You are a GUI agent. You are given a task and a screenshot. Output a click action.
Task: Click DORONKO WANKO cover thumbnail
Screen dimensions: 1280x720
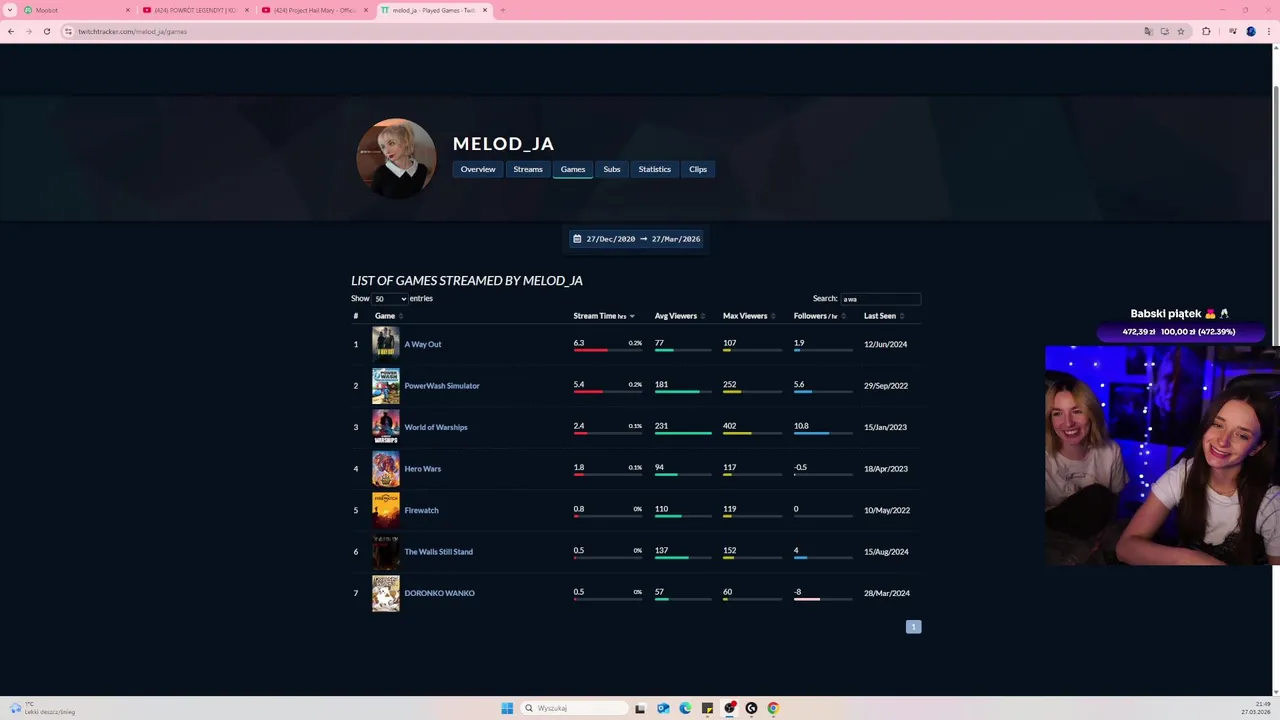(x=386, y=593)
